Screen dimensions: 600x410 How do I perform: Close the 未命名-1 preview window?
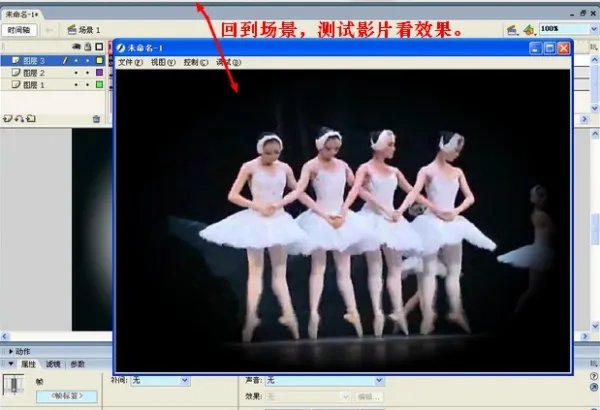[x=563, y=48]
